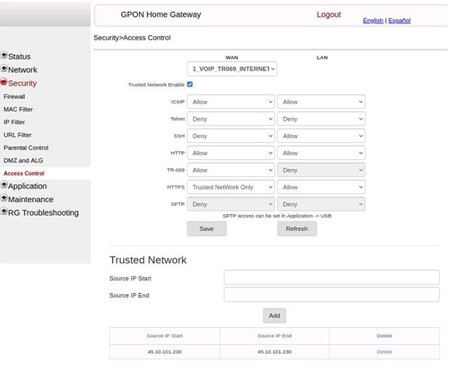
Task: Open the Telnet WAN dropdown
Action: [231, 119]
